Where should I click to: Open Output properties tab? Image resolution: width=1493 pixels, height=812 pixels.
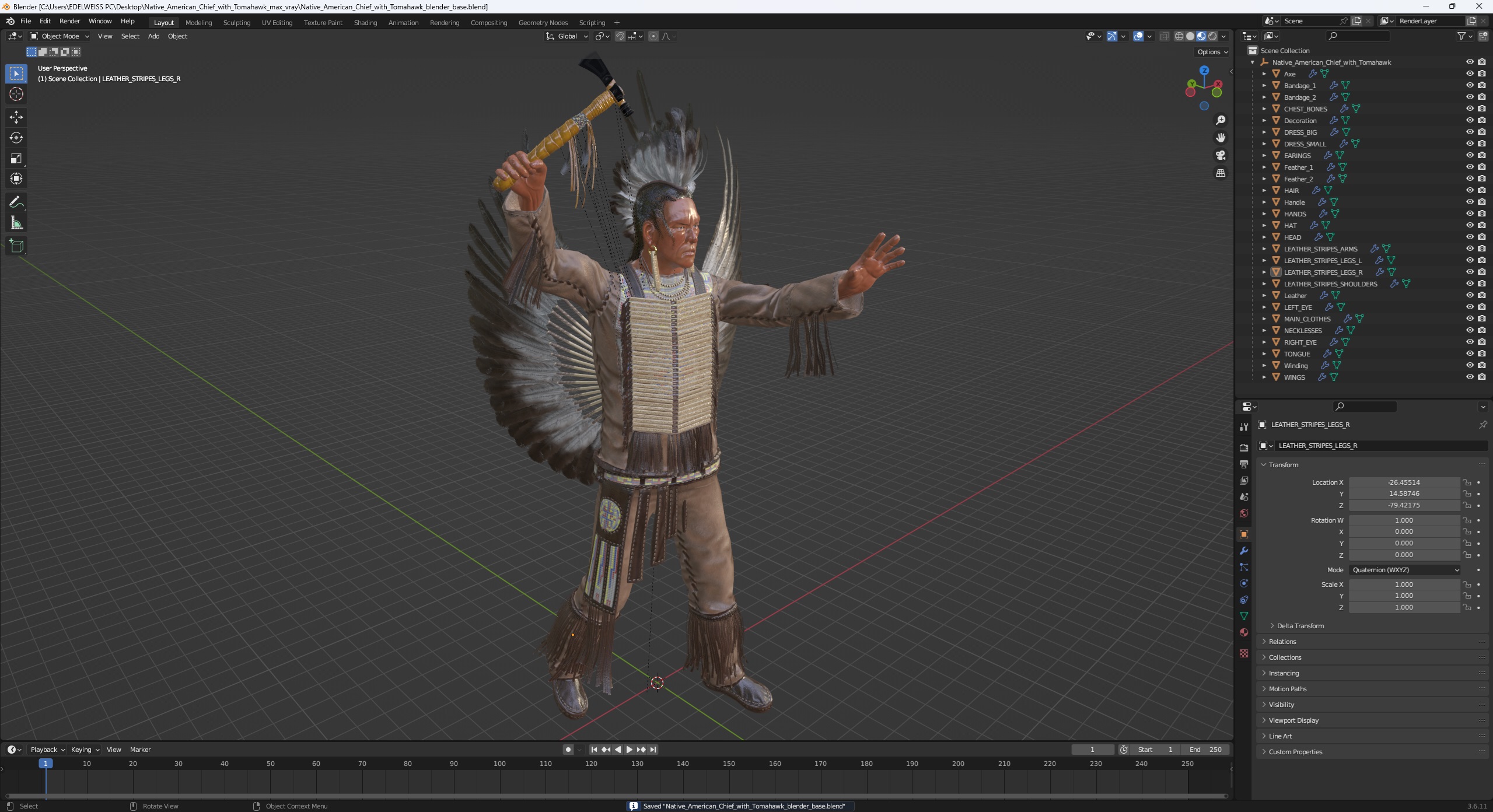(1244, 464)
